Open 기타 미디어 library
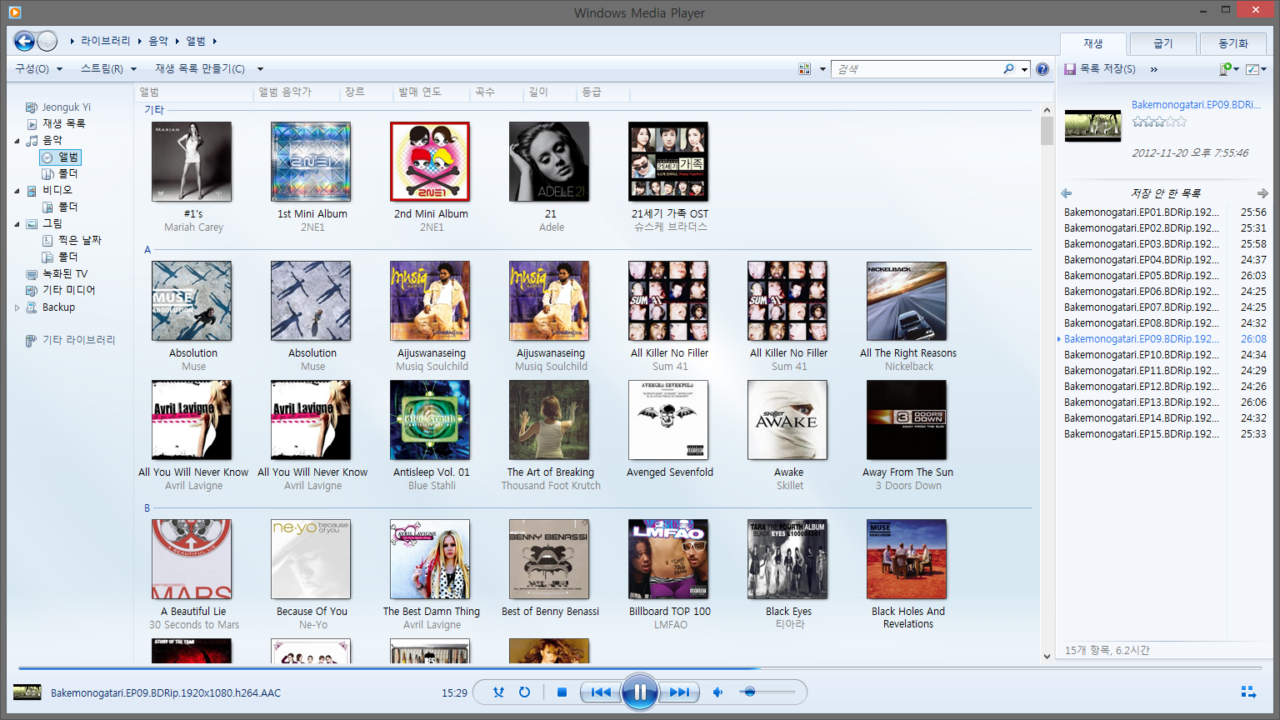This screenshot has width=1280, height=720. pyautogui.click(x=69, y=290)
